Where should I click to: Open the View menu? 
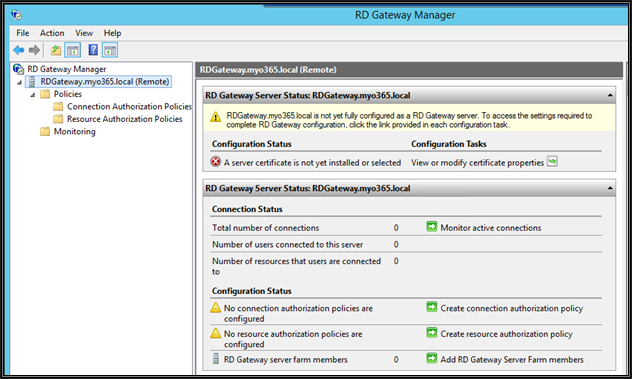click(84, 33)
